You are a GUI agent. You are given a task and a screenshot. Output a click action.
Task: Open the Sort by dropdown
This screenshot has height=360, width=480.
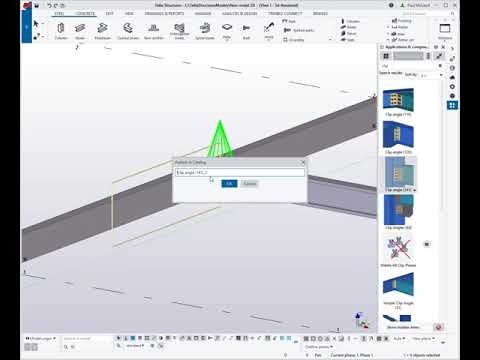click(x=432, y=75)
